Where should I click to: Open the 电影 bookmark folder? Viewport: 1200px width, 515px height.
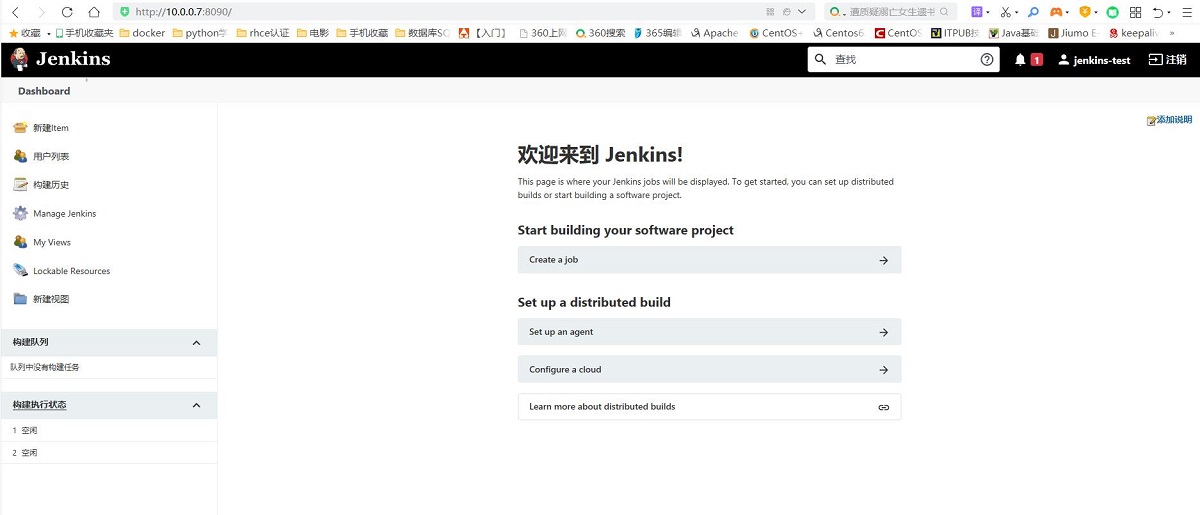(x=311, y=33)
